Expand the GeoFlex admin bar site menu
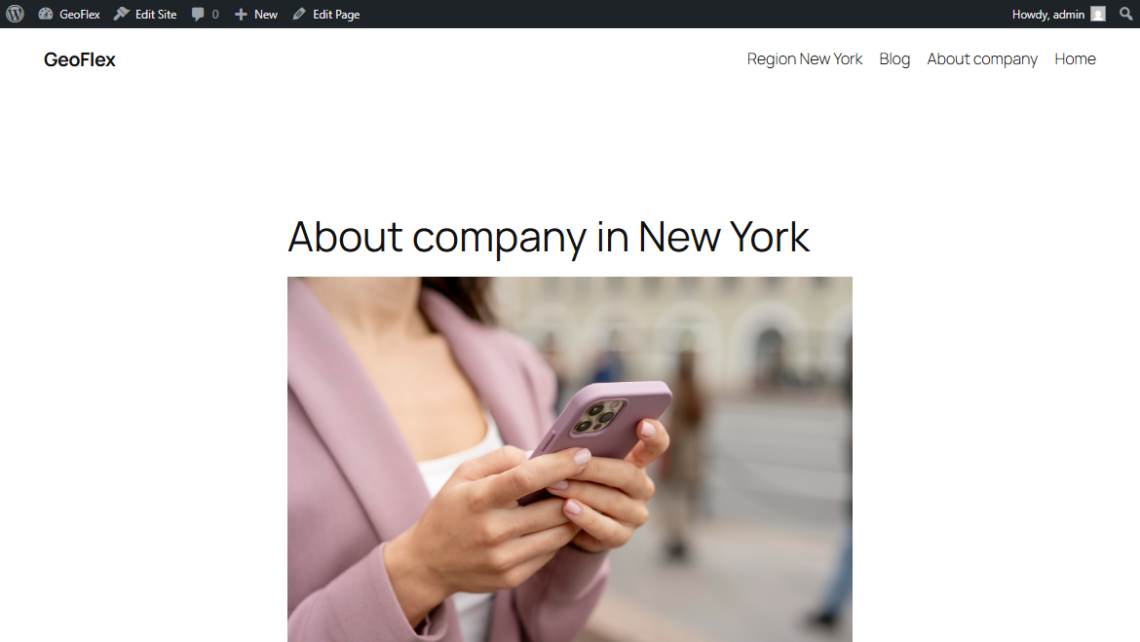 click(x=69, y=14)
